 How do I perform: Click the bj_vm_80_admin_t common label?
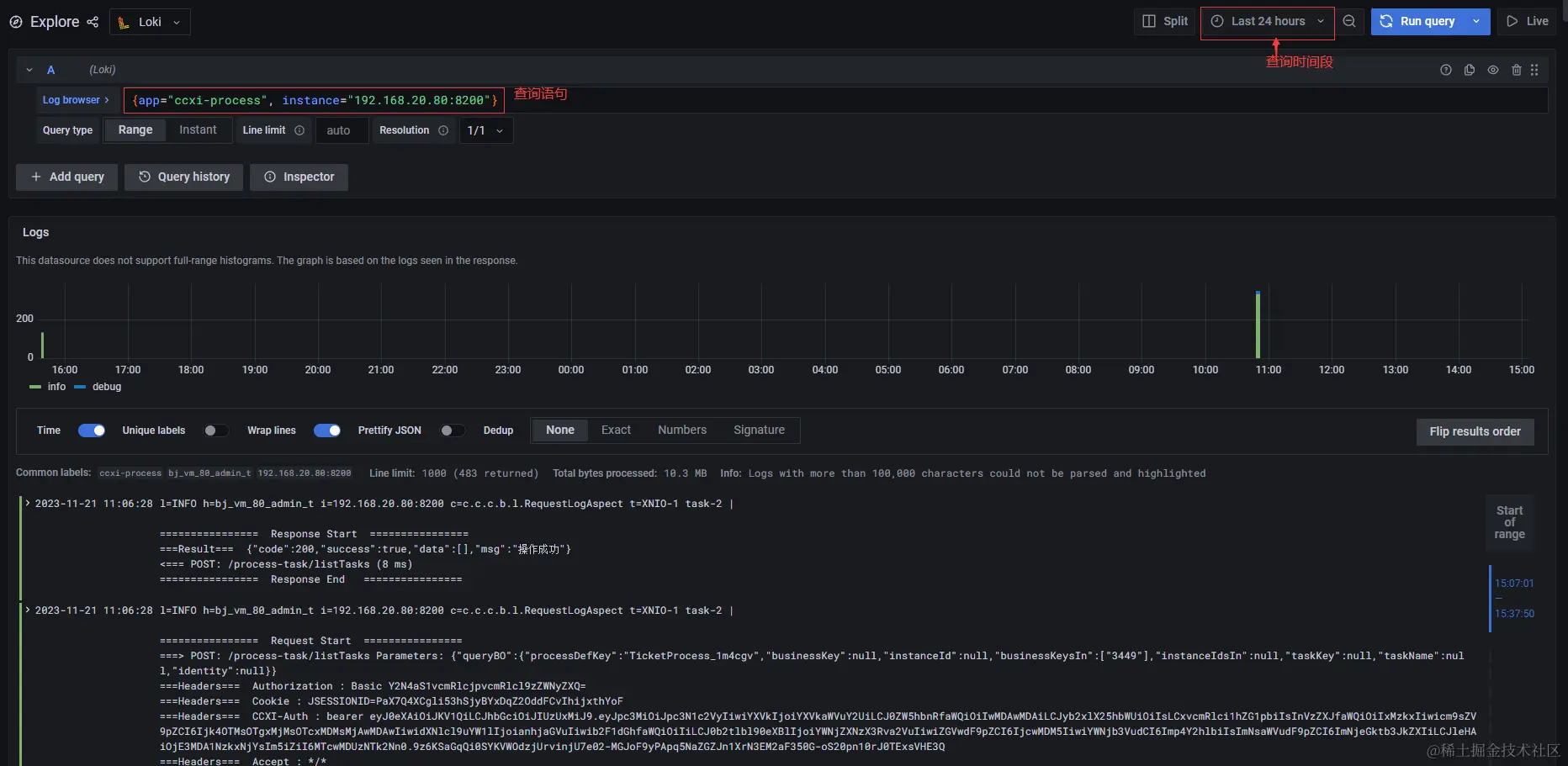[x=209, y=473]
